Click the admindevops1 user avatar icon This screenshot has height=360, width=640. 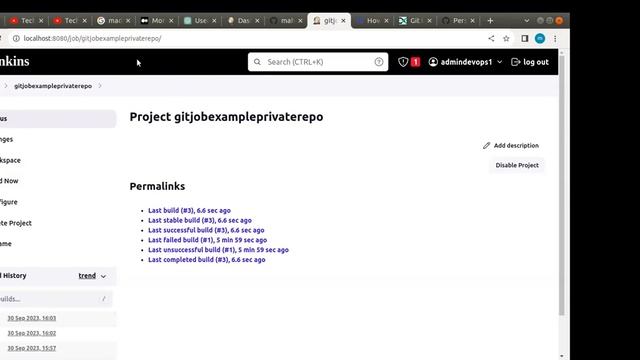(x=433, y=62)
